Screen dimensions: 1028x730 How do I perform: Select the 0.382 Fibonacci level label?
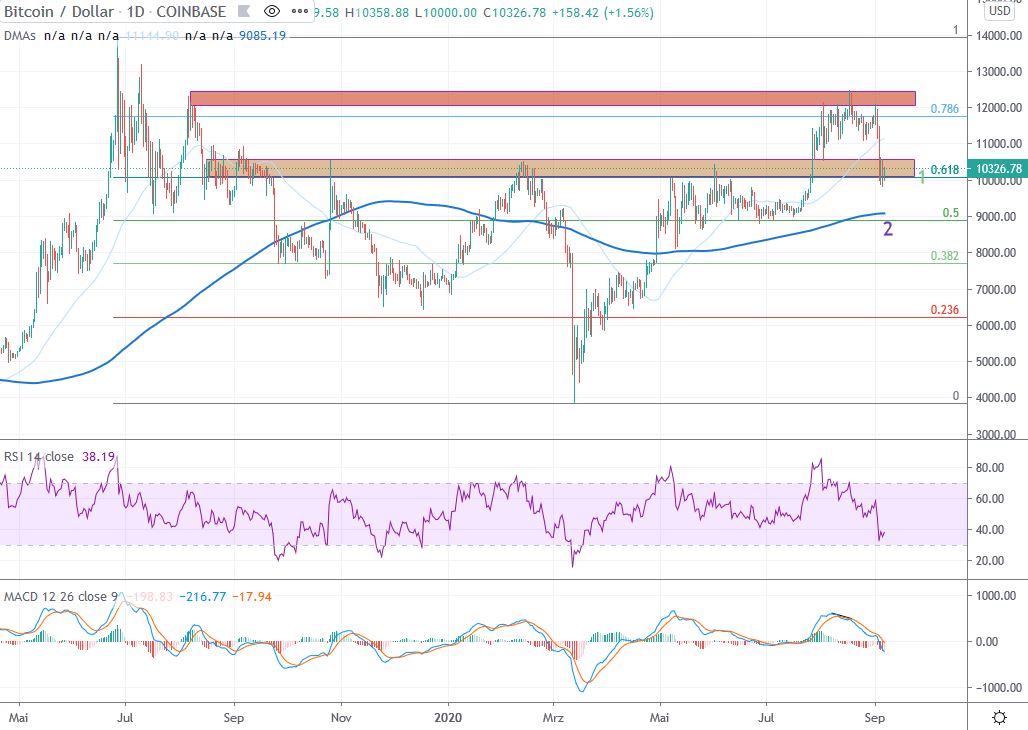(x=945, y=256)
